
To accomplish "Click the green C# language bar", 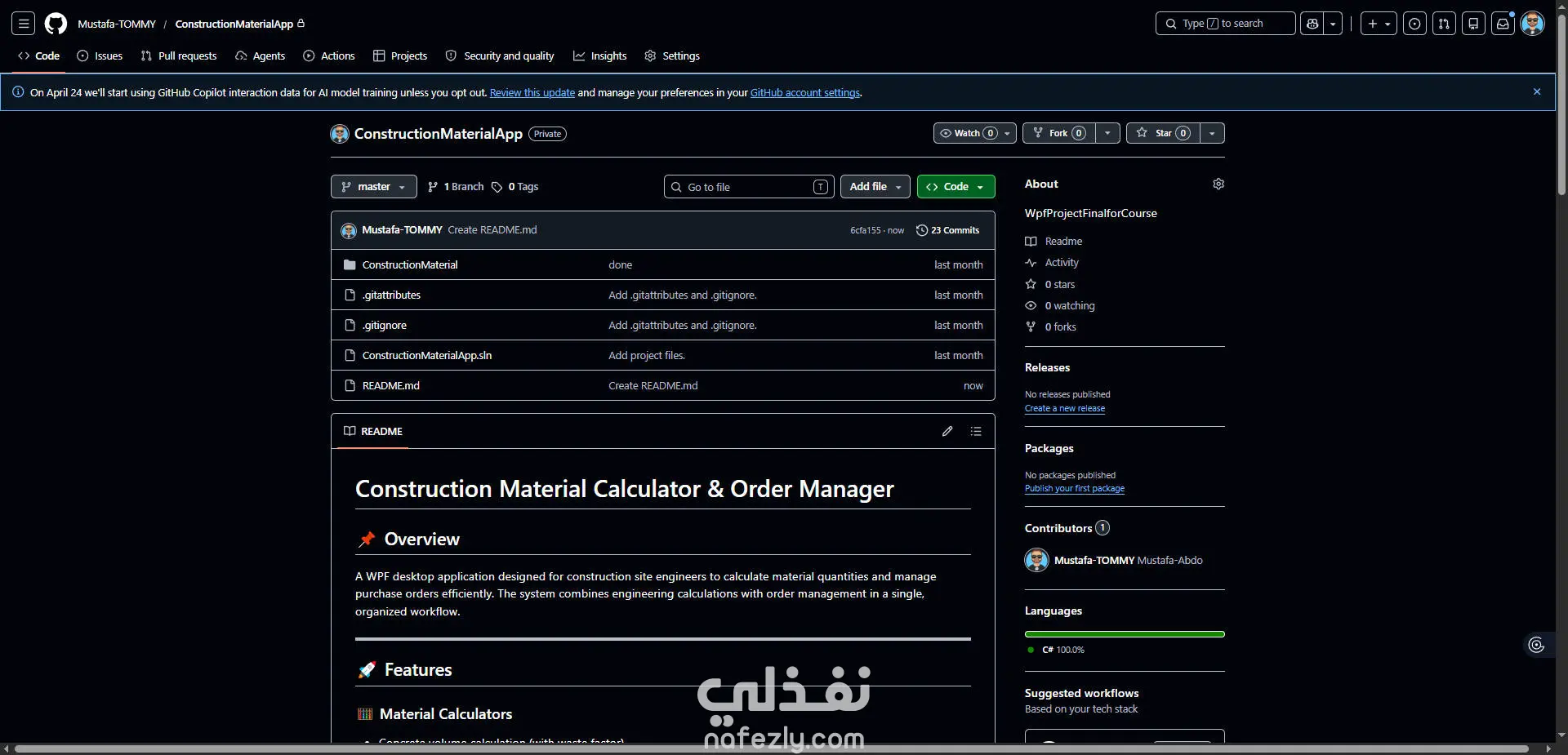I will (x=1125, y=634).
